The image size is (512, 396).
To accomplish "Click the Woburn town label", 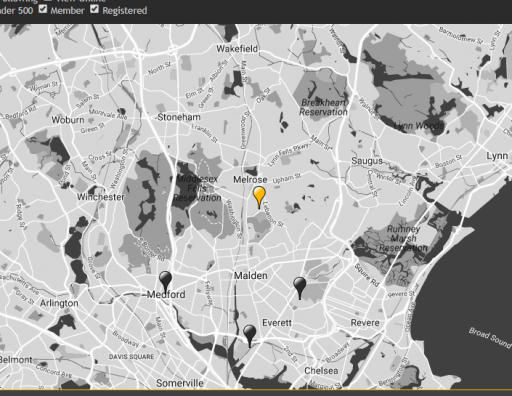I will [x=68, y=120].
